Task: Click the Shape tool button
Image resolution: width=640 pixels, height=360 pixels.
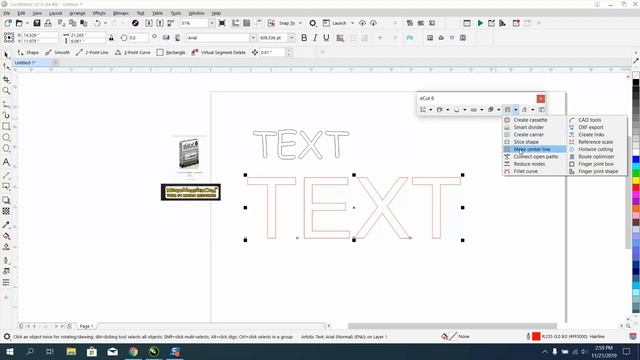Action: 28,52
